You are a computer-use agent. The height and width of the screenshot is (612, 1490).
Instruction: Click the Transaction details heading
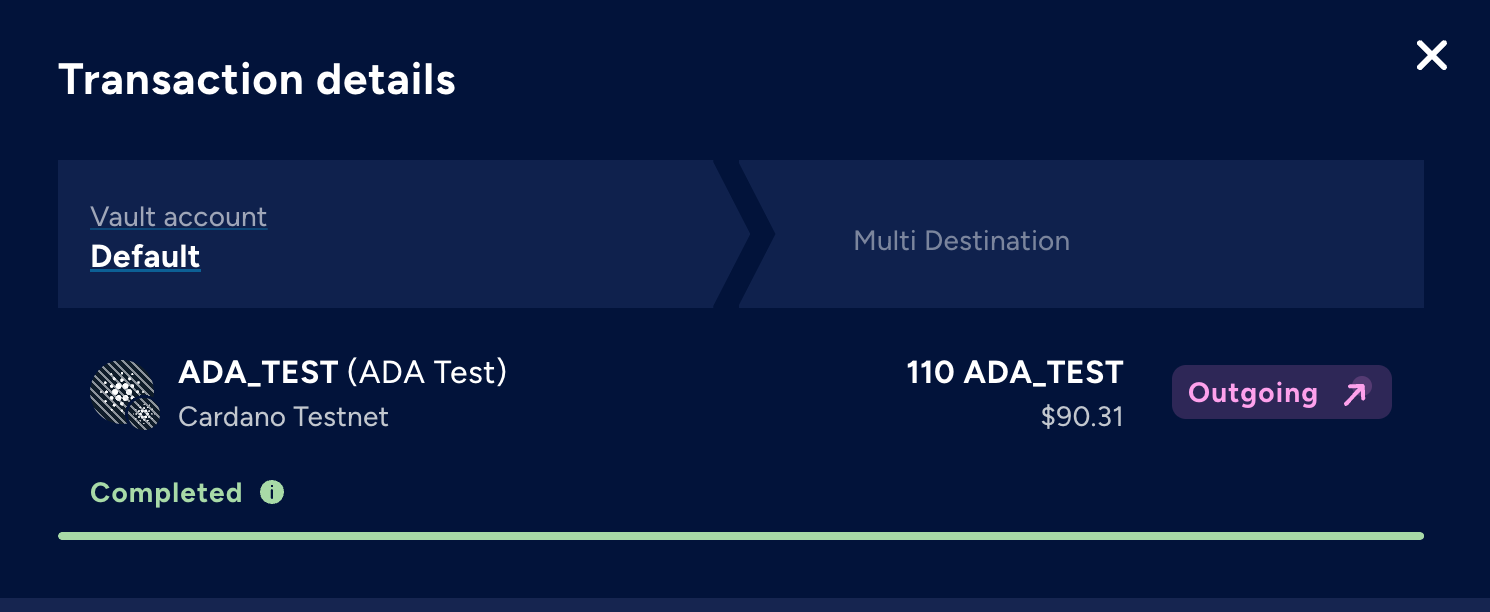257,80
